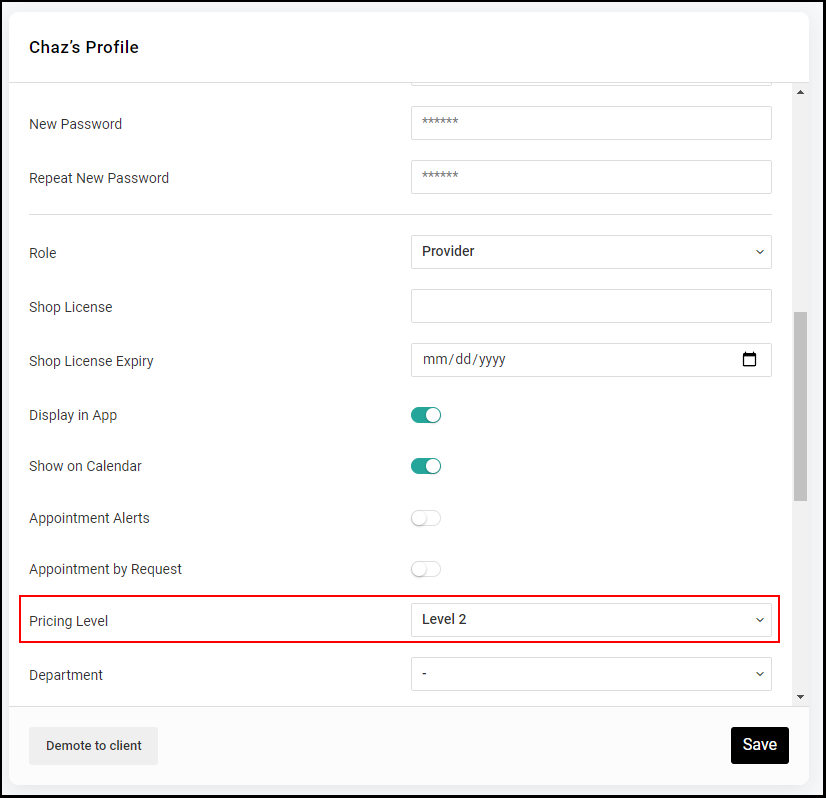The image size is (826, 798).
Task: Open the calendar picker for Shop License Expiry
Action: pyautogui.click(x=749, y=359)
